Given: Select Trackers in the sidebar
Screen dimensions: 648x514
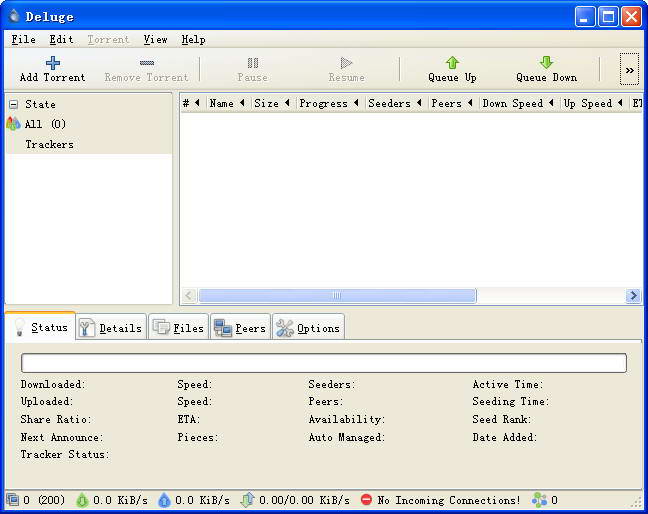Looking at the screenshot, I should point(50,144).
